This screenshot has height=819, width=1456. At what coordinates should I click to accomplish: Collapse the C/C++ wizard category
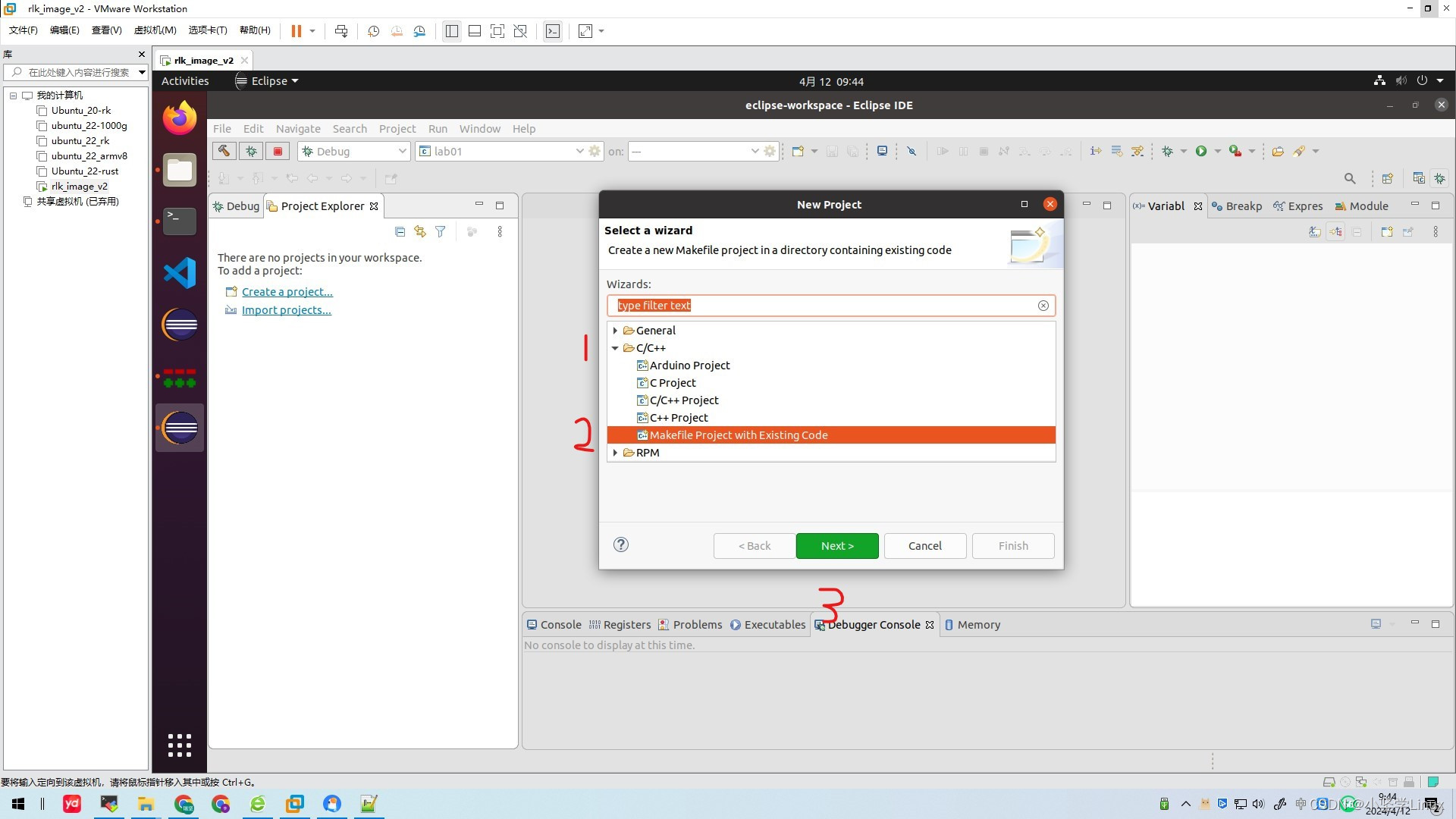(615, 348)
